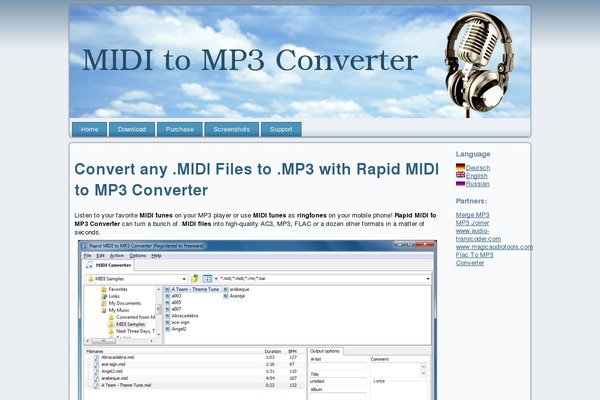Open the Download page
This screenshot has width=600, height=400.
point(132,129)
